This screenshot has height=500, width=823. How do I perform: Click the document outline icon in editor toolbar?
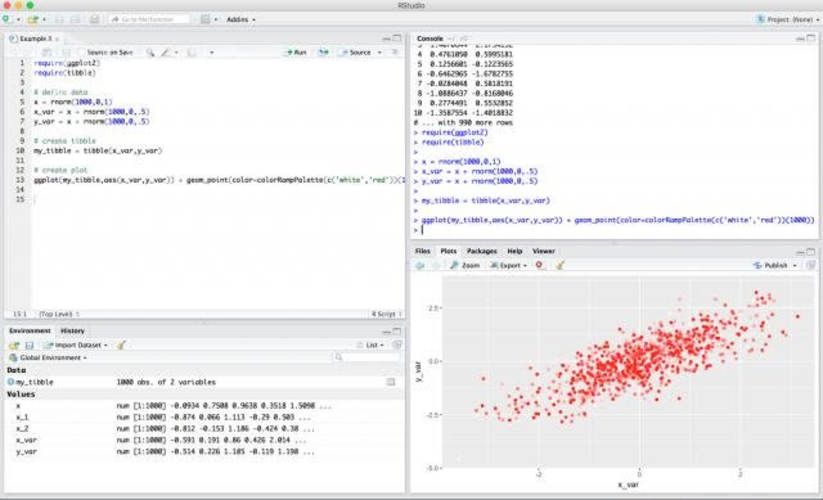click(395, 52)
